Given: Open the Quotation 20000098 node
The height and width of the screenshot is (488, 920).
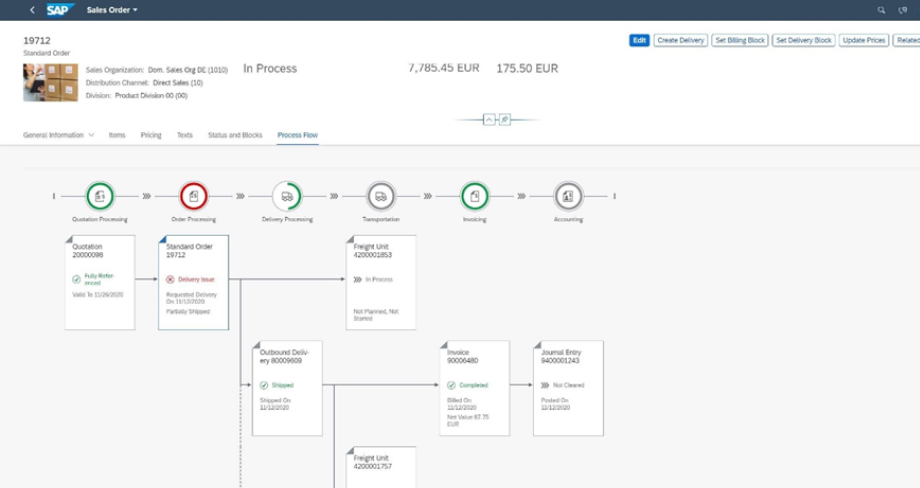Looking at the screenshot, I should coord(100,282).
